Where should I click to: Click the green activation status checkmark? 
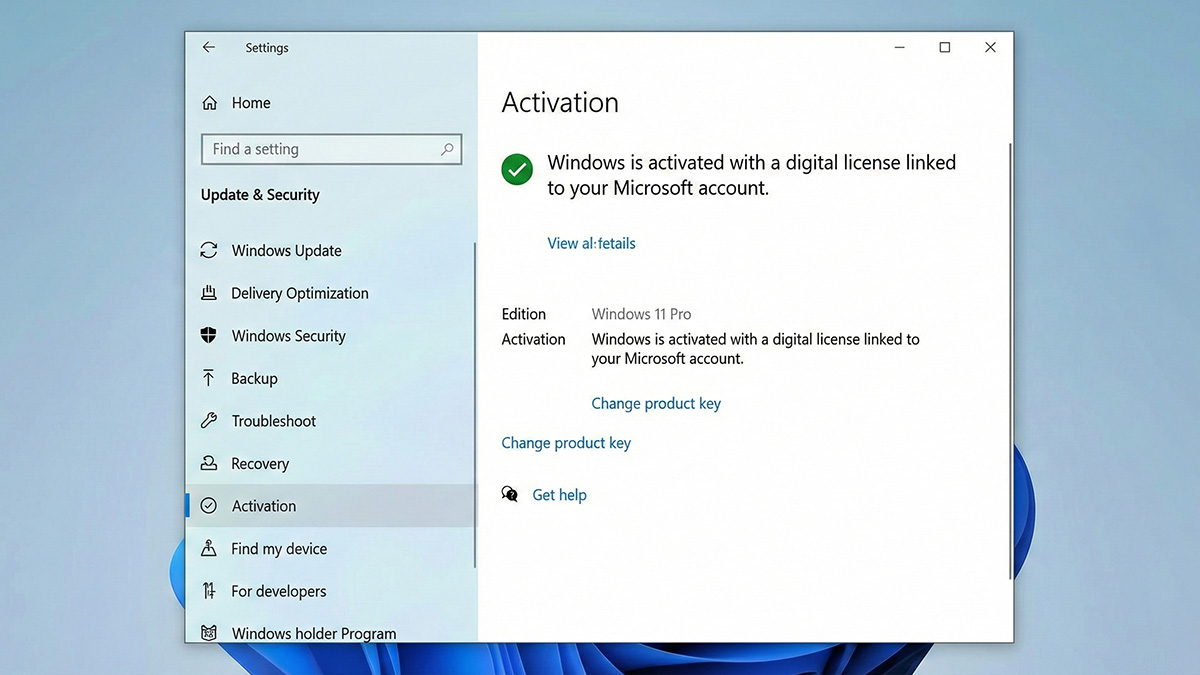coord(516,168)
